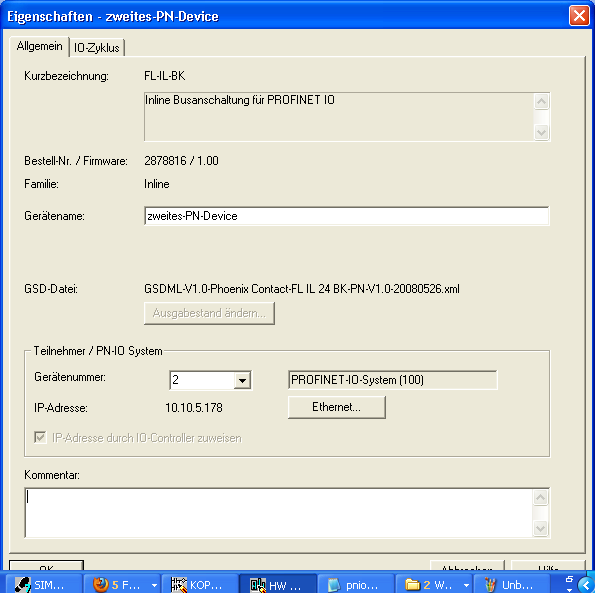Click the Ethernet... button
The width and height of the screenshot is (595, 593).
point(337,407)
